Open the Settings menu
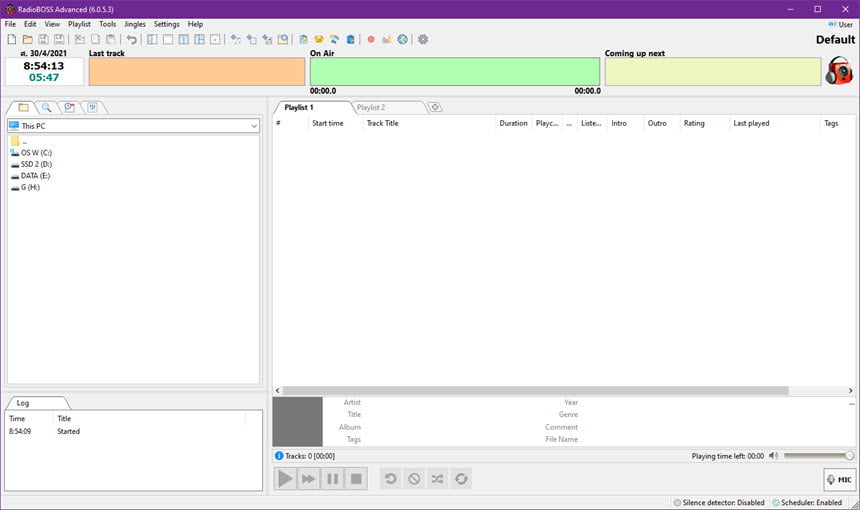Screen dimensions: 860x510 point(167,24)
